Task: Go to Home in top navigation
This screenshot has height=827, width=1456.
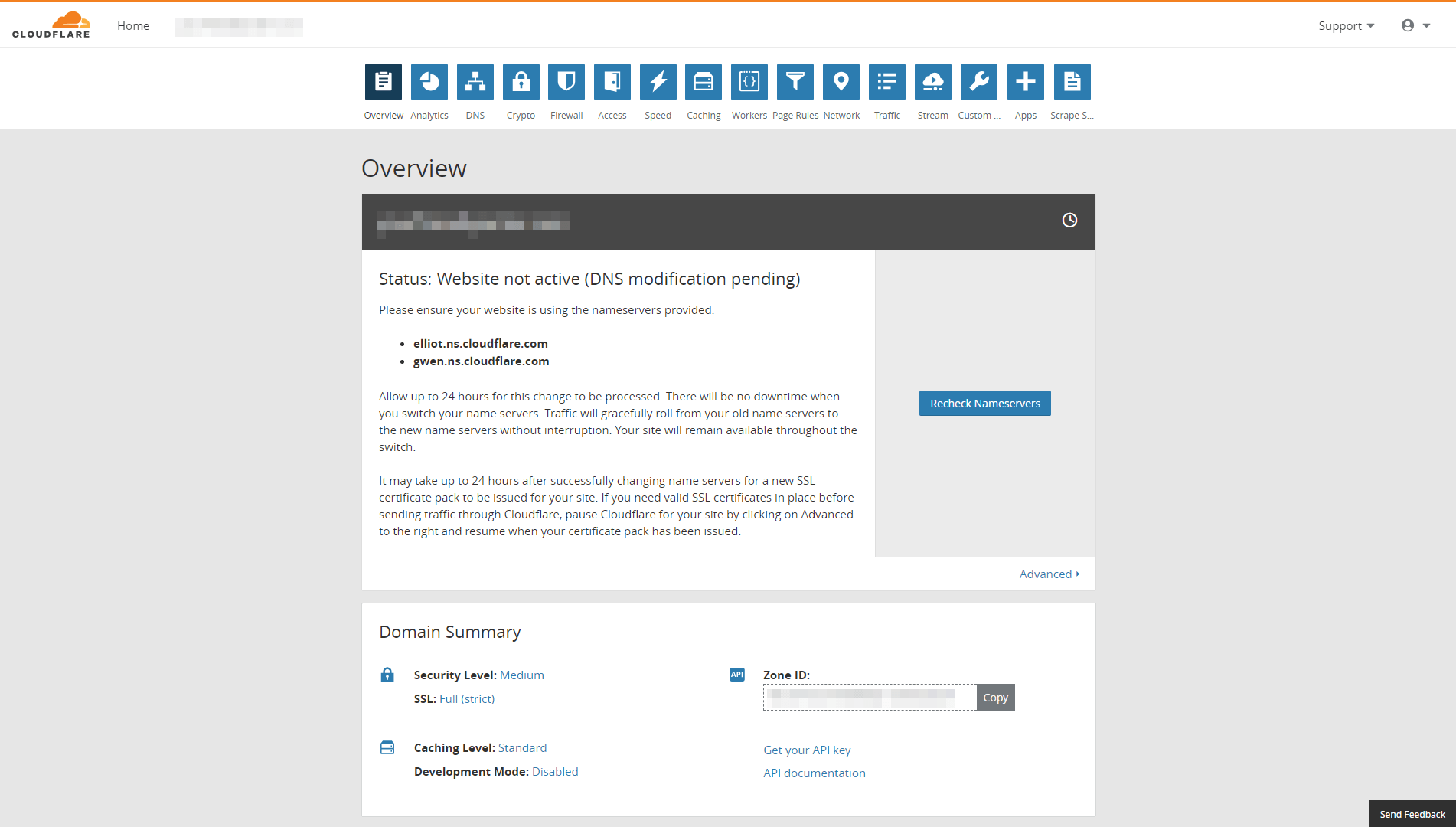Action: [x=133, y=26]
